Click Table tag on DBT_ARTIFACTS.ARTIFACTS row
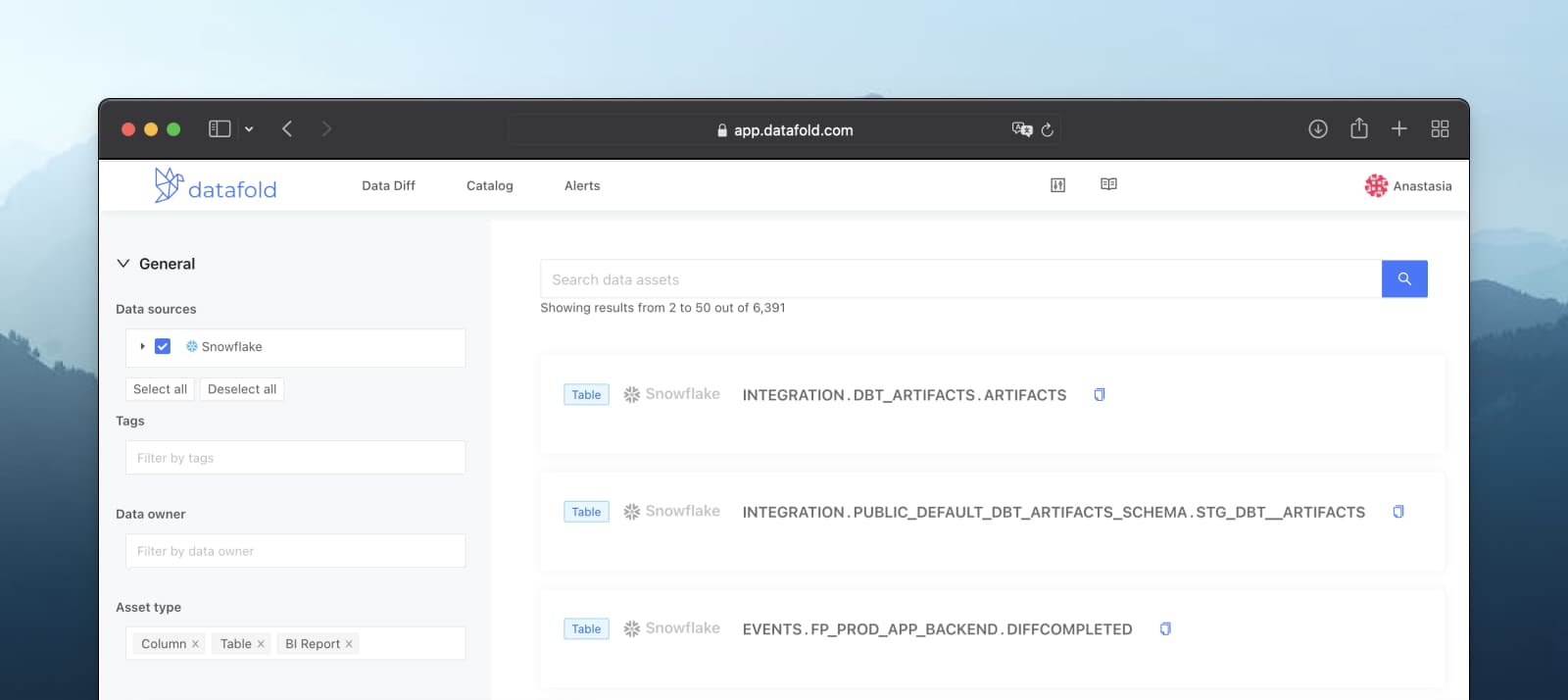 tap(586, 395)
